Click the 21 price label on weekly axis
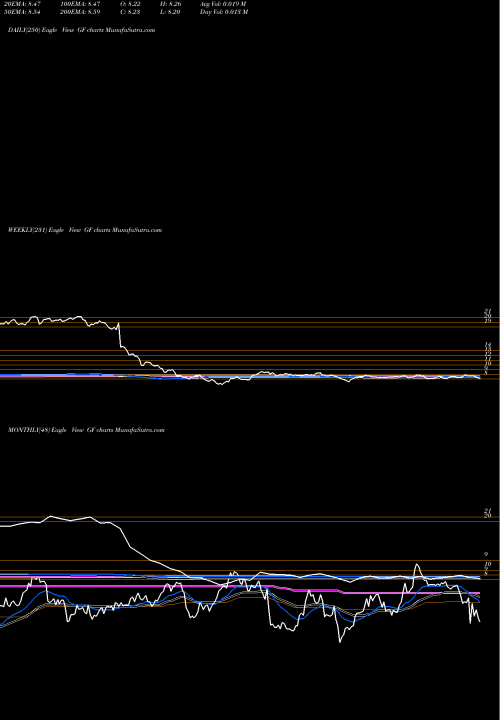This screenshot has width=500, height=720. pos(488,312)
